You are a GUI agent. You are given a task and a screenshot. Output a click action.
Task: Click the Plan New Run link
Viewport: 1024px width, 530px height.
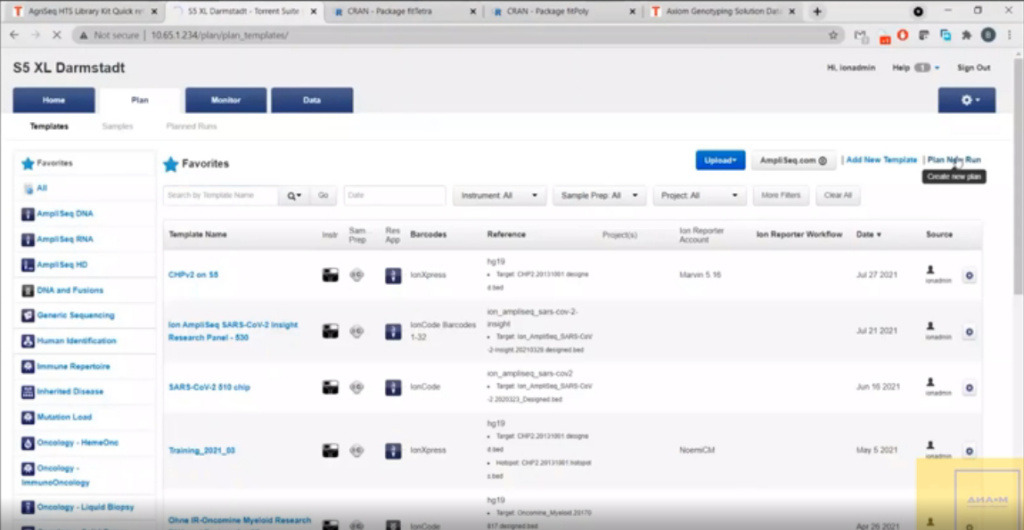[x=954, y=160]
